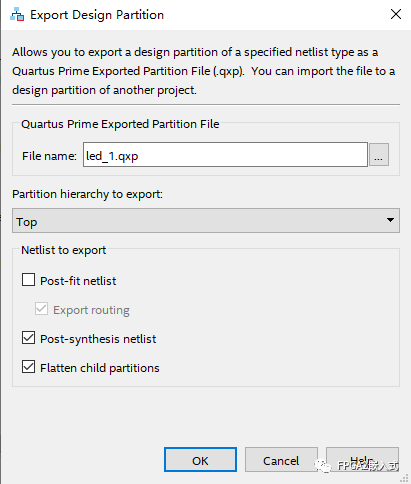Click OK to export the partition
Viewport: 411px width, 484px height.
200,460
